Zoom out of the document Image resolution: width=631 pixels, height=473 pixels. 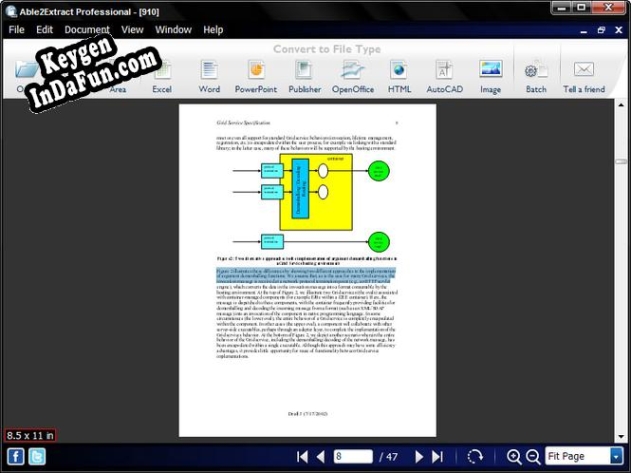coord(533,456)
